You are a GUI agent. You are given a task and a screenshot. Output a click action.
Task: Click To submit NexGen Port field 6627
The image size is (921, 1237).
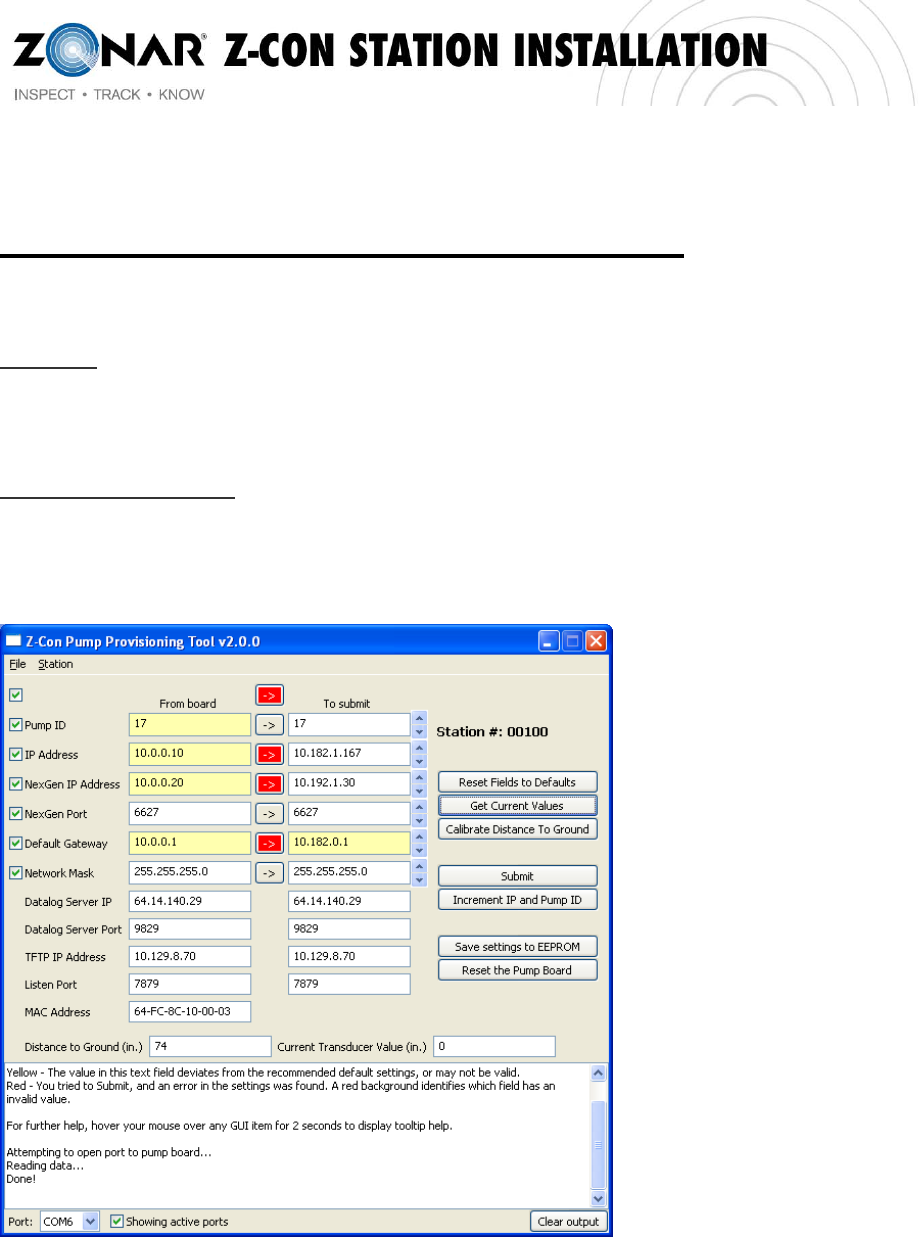click(x=349, y=813)
